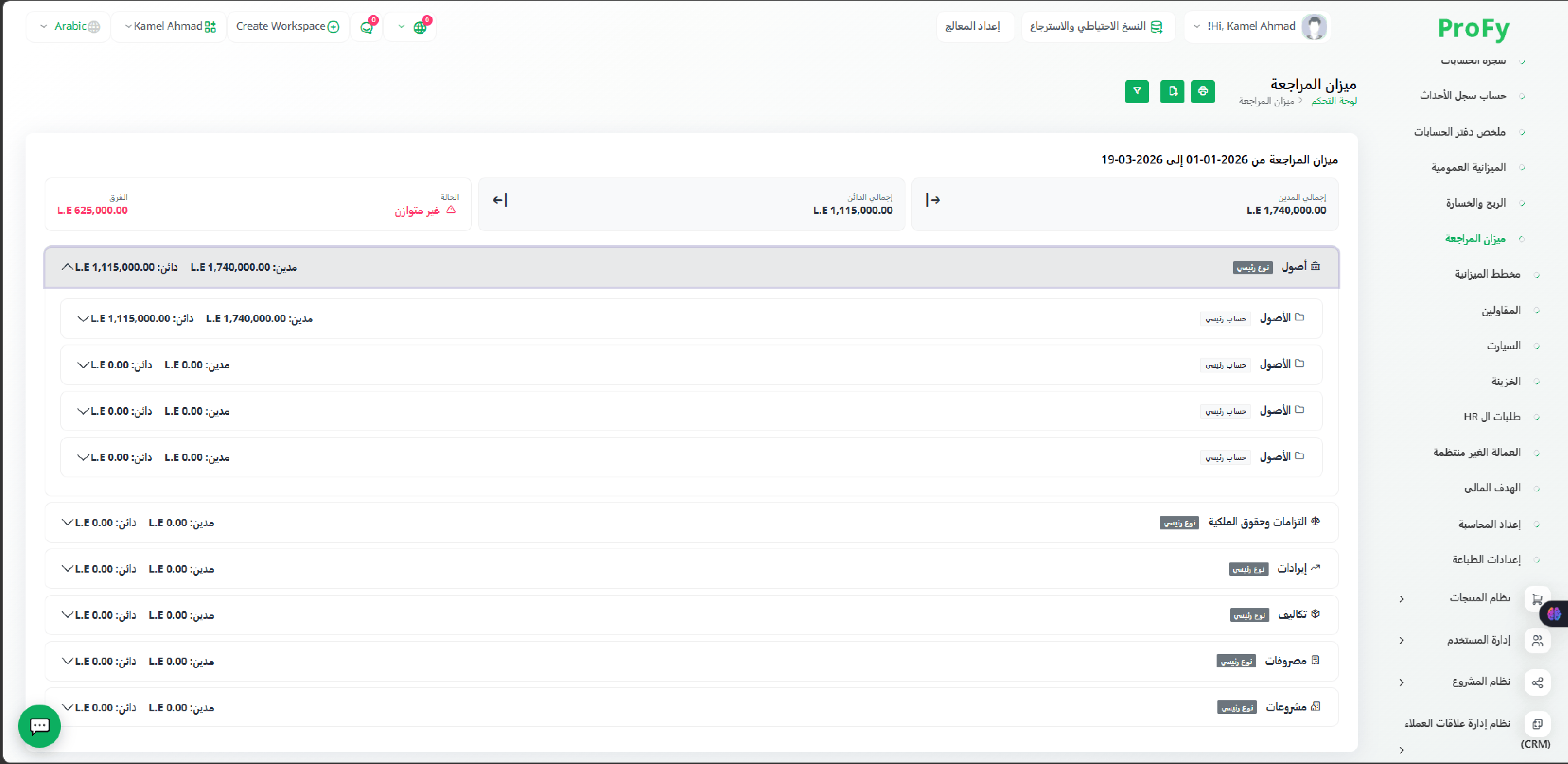This screenshot has width=1568, height=764.
Task: Click the Create Workspace button
Action: pyautogui.click(x=288, y=27)
